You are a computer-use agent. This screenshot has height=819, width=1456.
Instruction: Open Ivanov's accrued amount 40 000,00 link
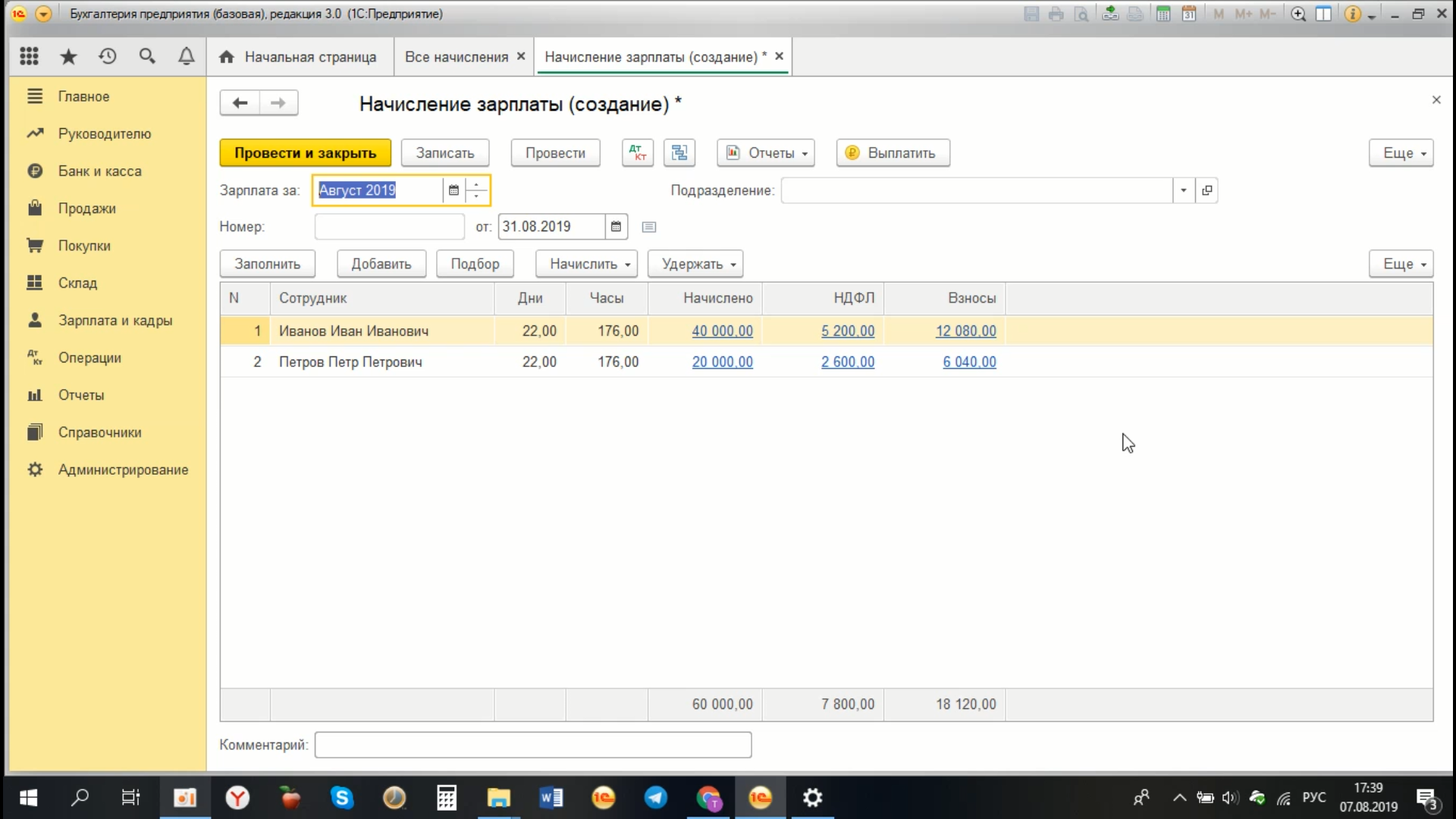click(x=722, y=331)
